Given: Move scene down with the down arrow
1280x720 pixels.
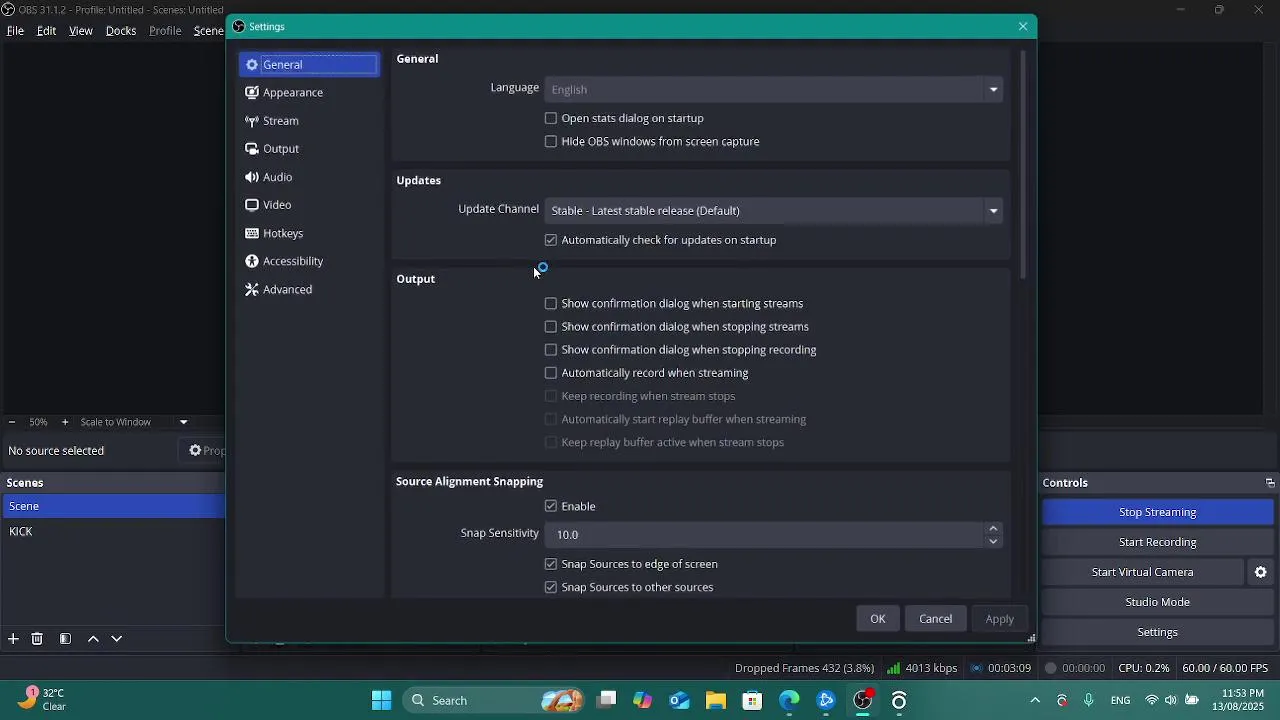Looking at the screenshot, I should pyautogui.click(x=117, y=638).
